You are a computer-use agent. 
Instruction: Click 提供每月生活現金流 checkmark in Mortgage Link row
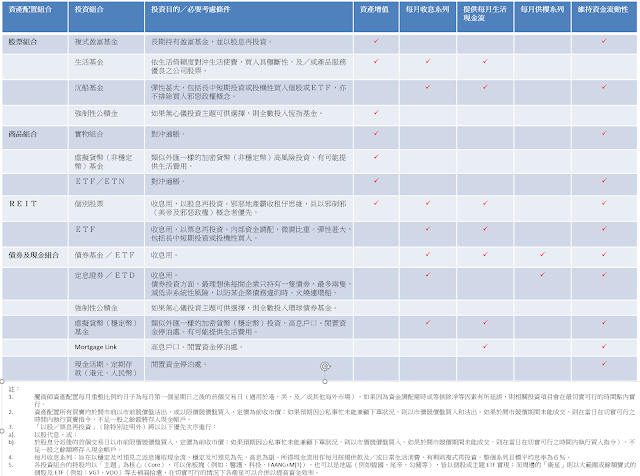pos(485,346)
